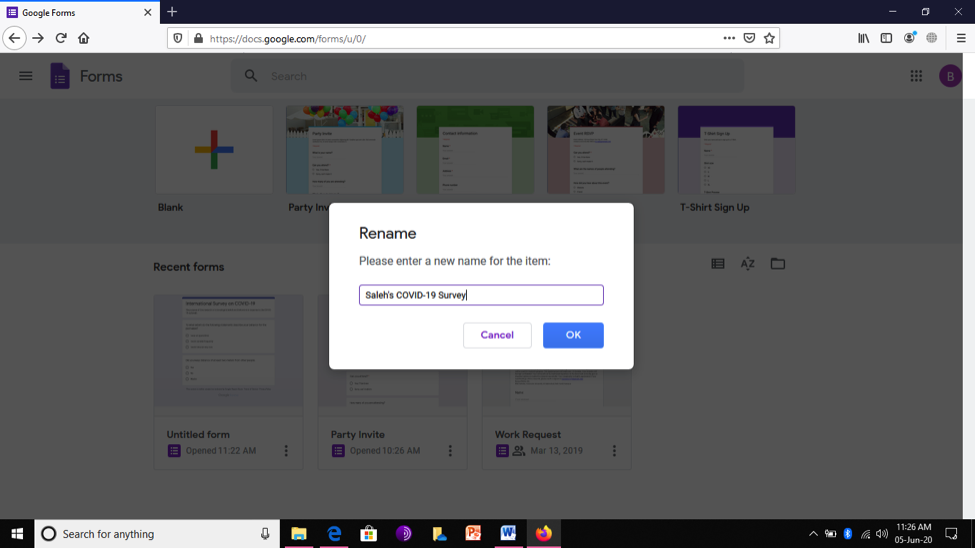Go forward in browser history

[x=38, y=38]
